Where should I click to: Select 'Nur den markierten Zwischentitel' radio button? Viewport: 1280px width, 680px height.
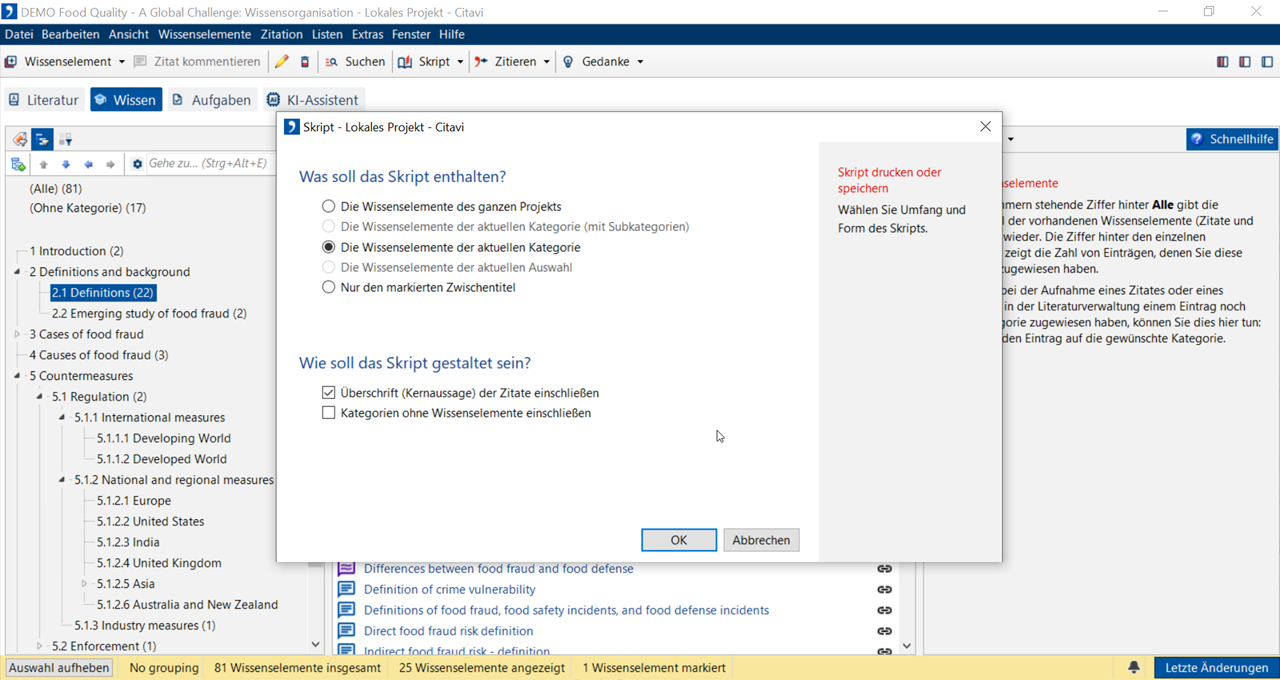(328, 288)
